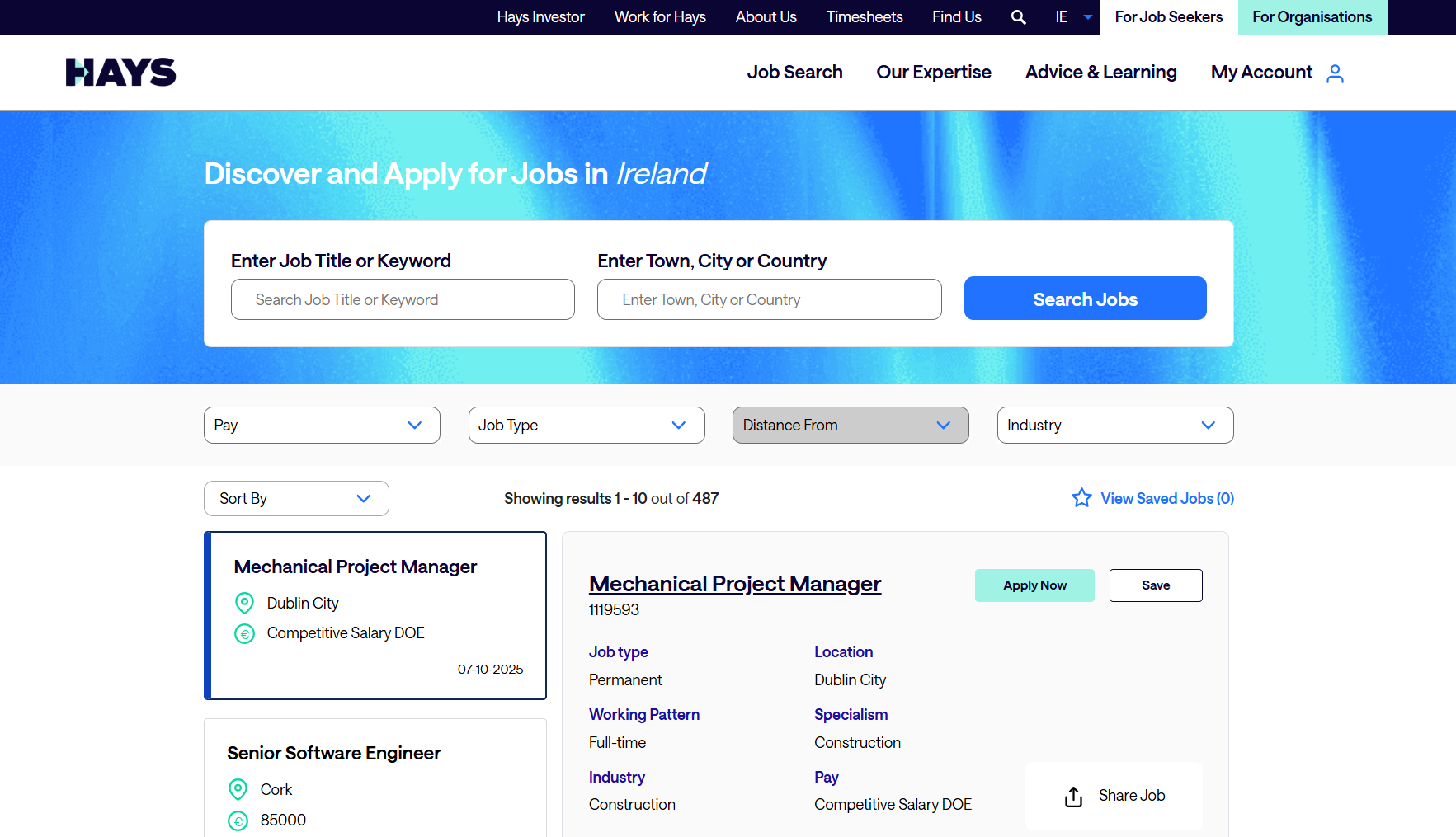This screenshot has width=1456, height=837.
Task: Open My Account menu text
Action: point(1261,73)
